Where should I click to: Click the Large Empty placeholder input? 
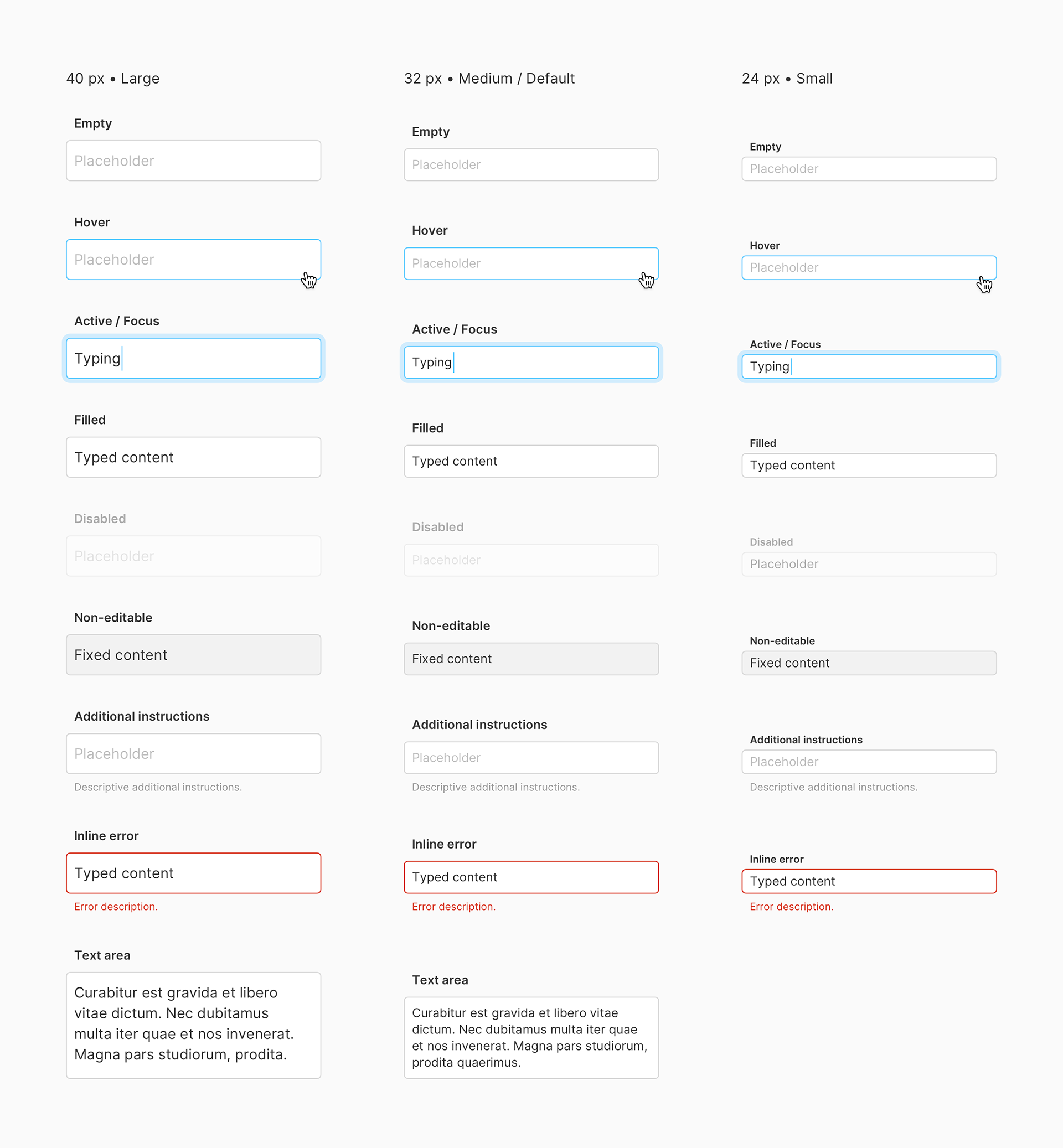193,161
